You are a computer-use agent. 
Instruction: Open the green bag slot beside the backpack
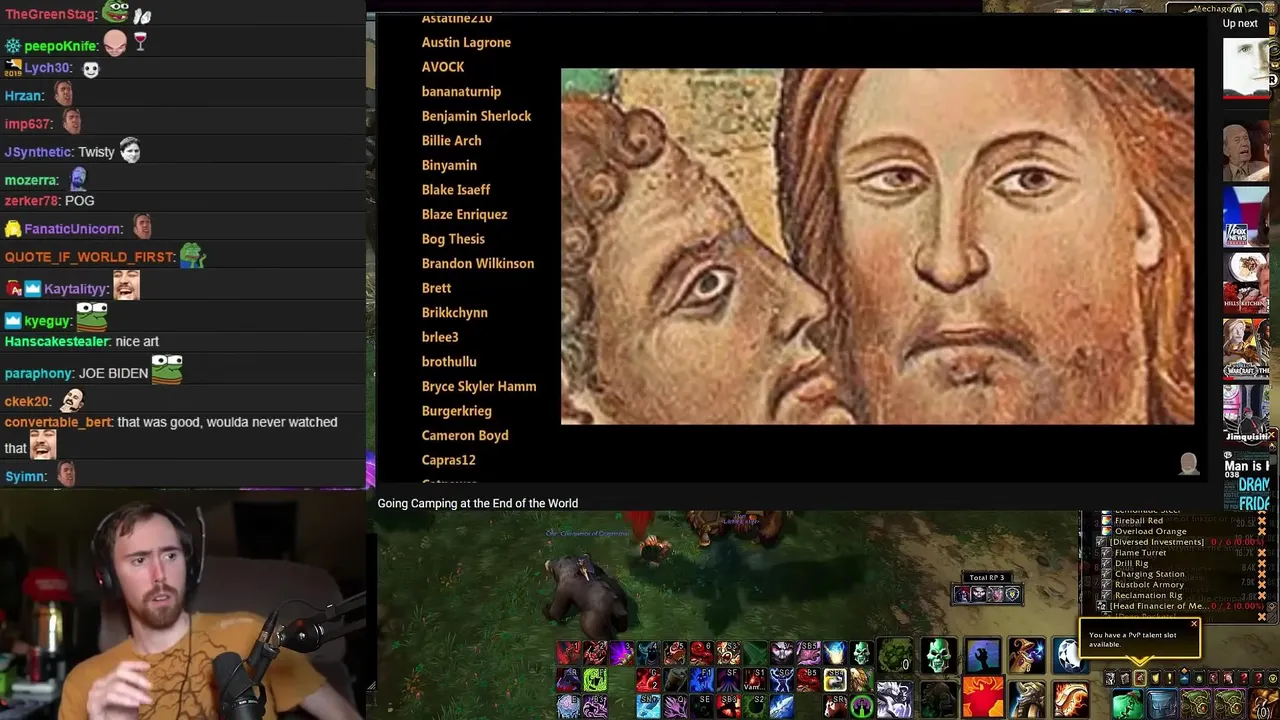1228,704
